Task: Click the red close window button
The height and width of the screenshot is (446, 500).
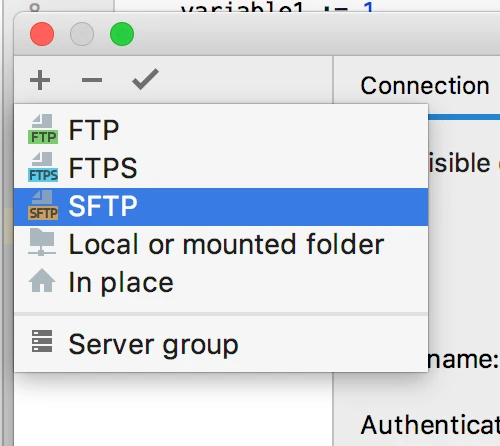Action: (42, 34)
